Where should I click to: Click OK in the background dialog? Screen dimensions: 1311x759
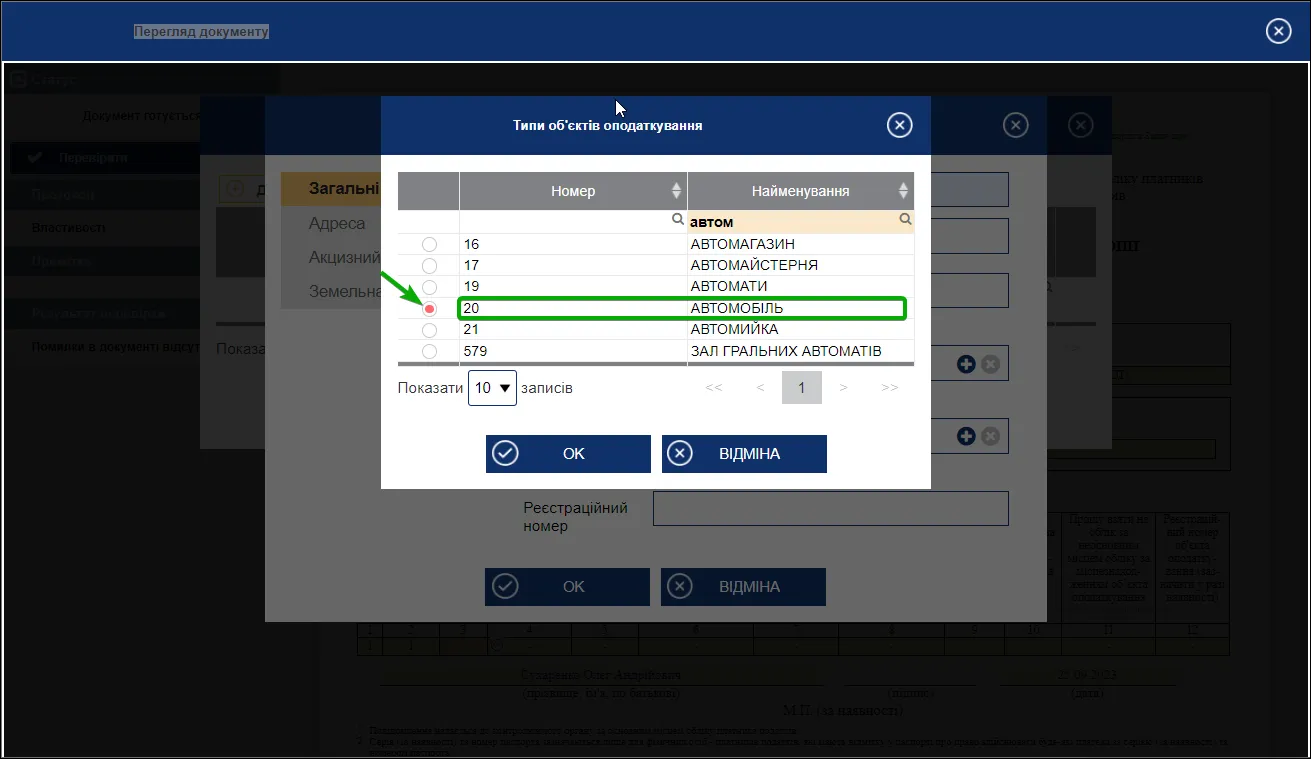point(568,587)
